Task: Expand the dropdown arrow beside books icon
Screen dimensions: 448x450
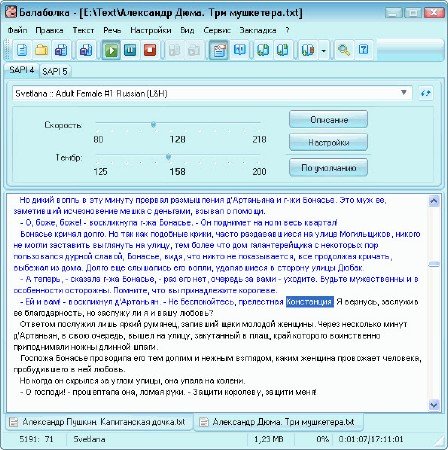Action: click(323, 51)
